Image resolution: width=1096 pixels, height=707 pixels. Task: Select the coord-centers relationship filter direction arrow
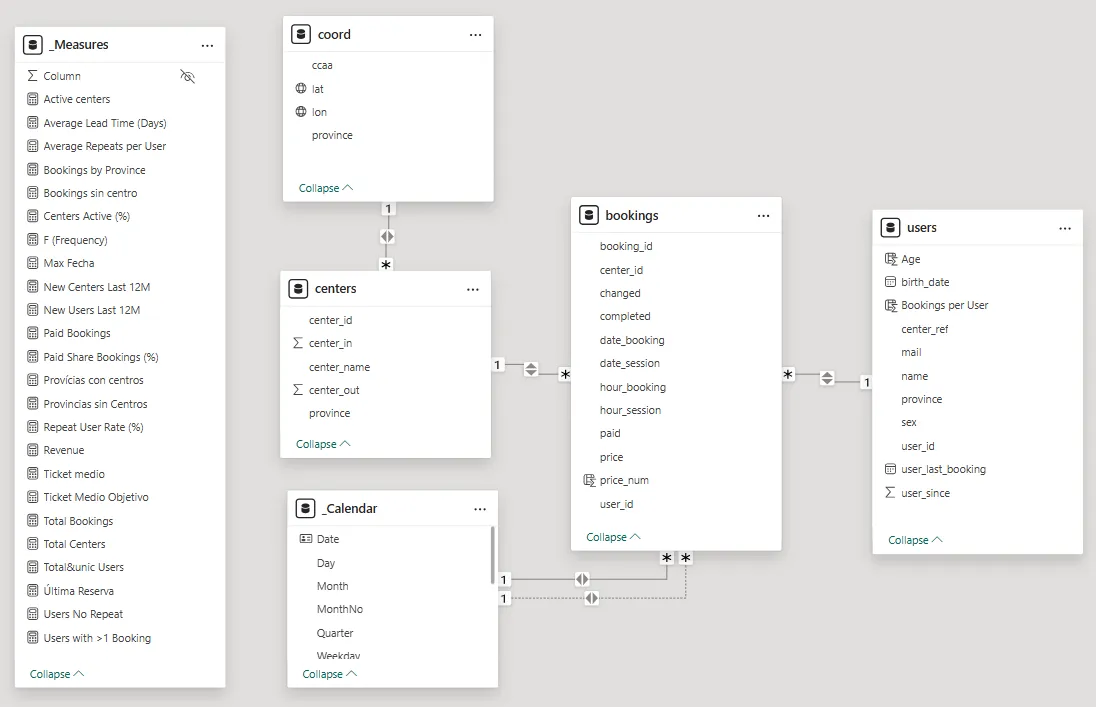pyautogui.click(x=387, y=236)
